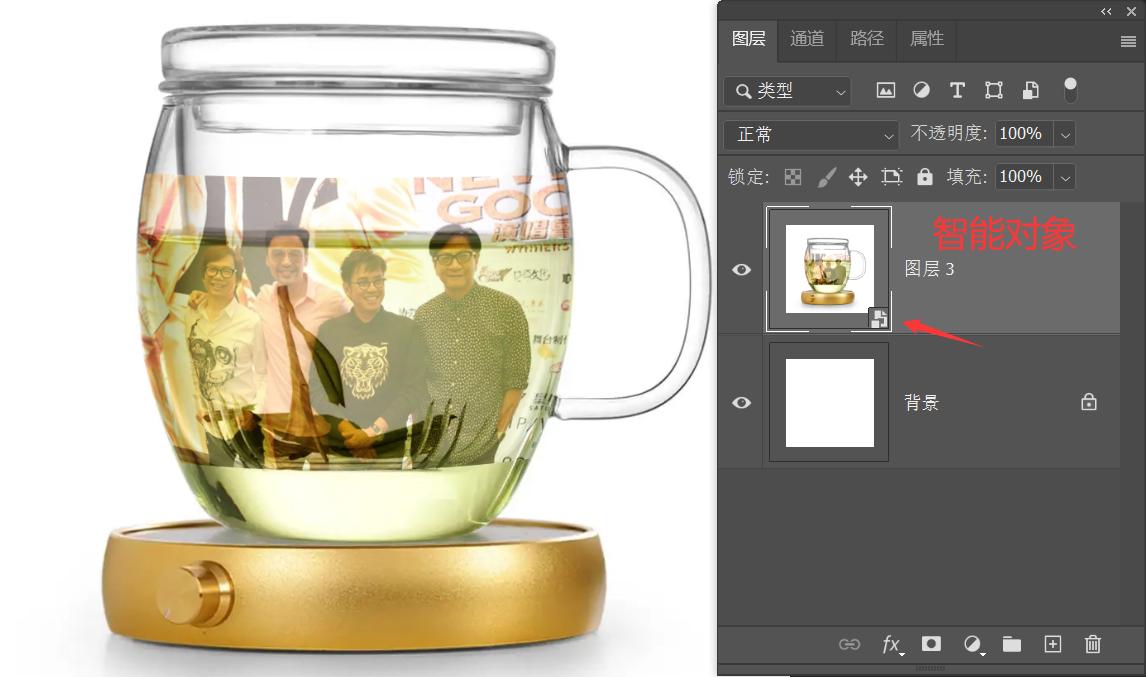The image size is (1146, 677).
Task: Select layer name 图层 3
Action: tap(929, 269)
